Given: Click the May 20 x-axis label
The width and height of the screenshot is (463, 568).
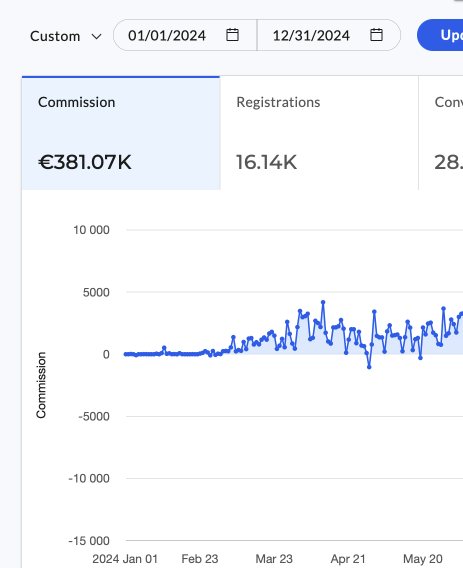Looking at the screenshot, I should (423, 559).
